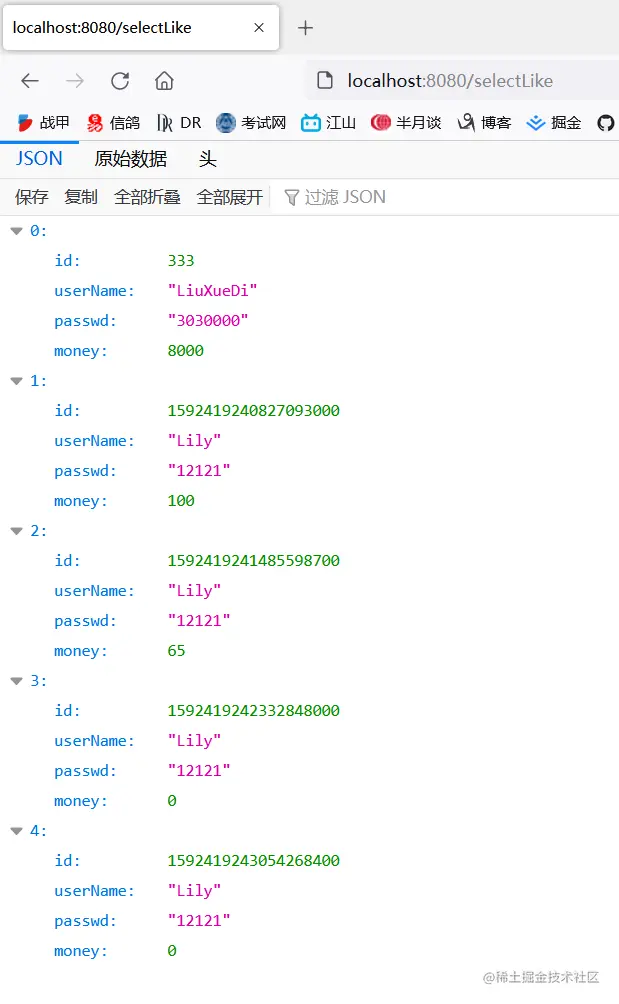Open a new tab with plus icon

pyautogui.click(x=305, y=28)
